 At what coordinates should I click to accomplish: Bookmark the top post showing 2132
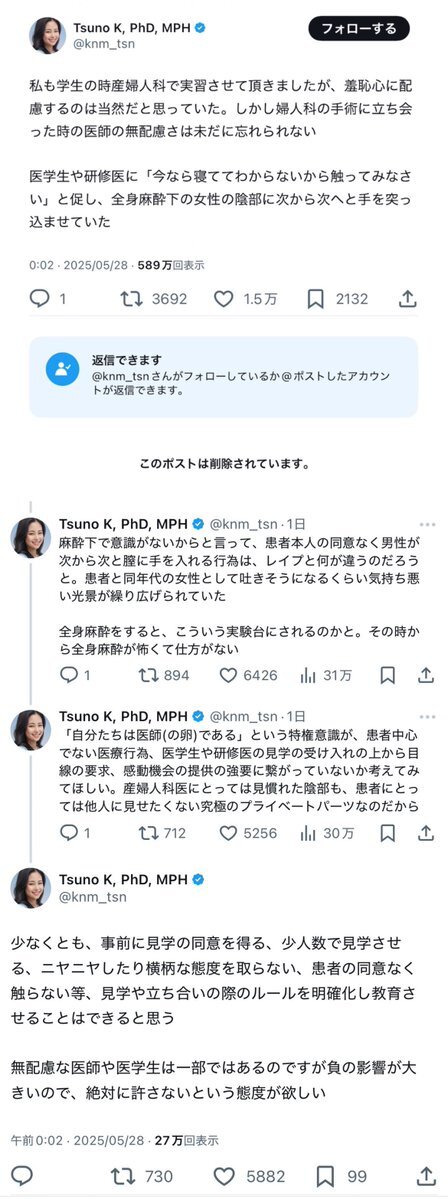315,299
